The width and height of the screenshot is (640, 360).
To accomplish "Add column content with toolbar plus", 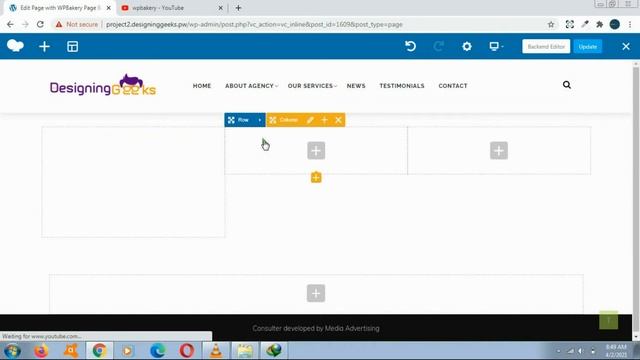I will click(x=324, y=120).
